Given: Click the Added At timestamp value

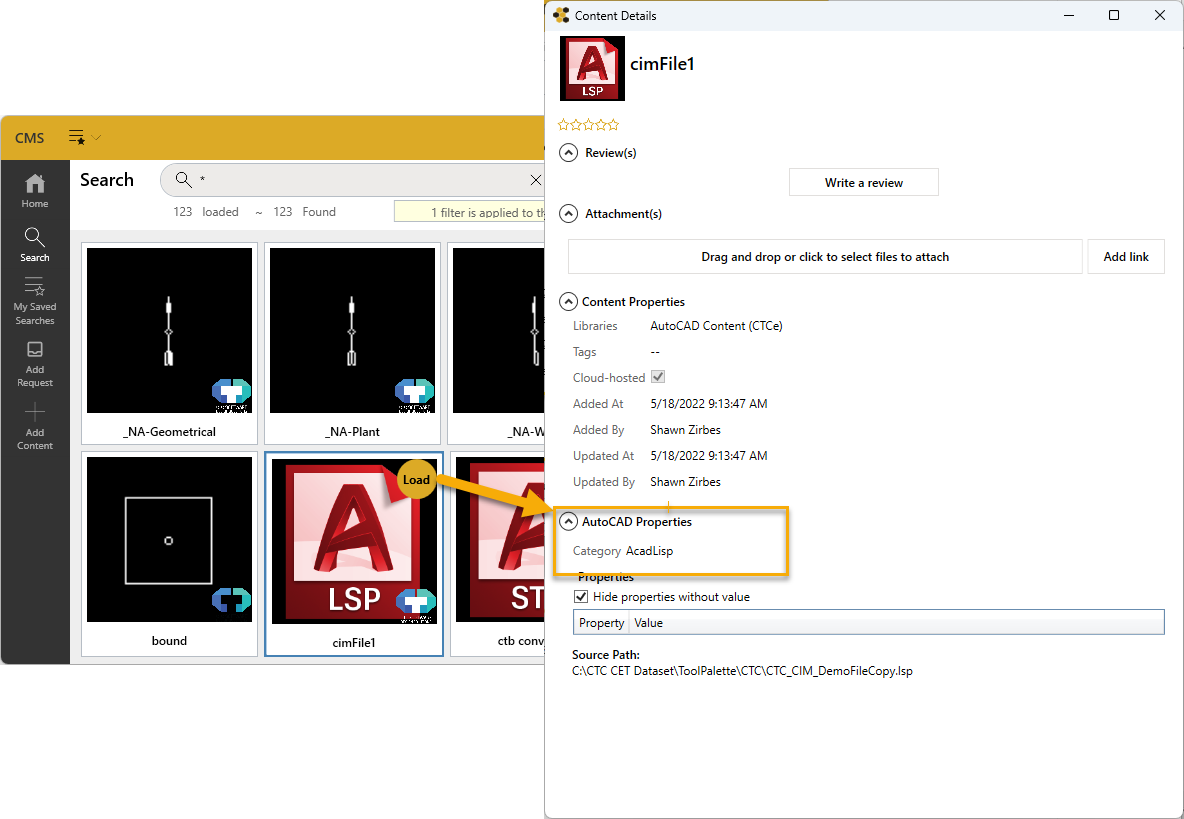Looking at the screenshot, I should (709, 404).
